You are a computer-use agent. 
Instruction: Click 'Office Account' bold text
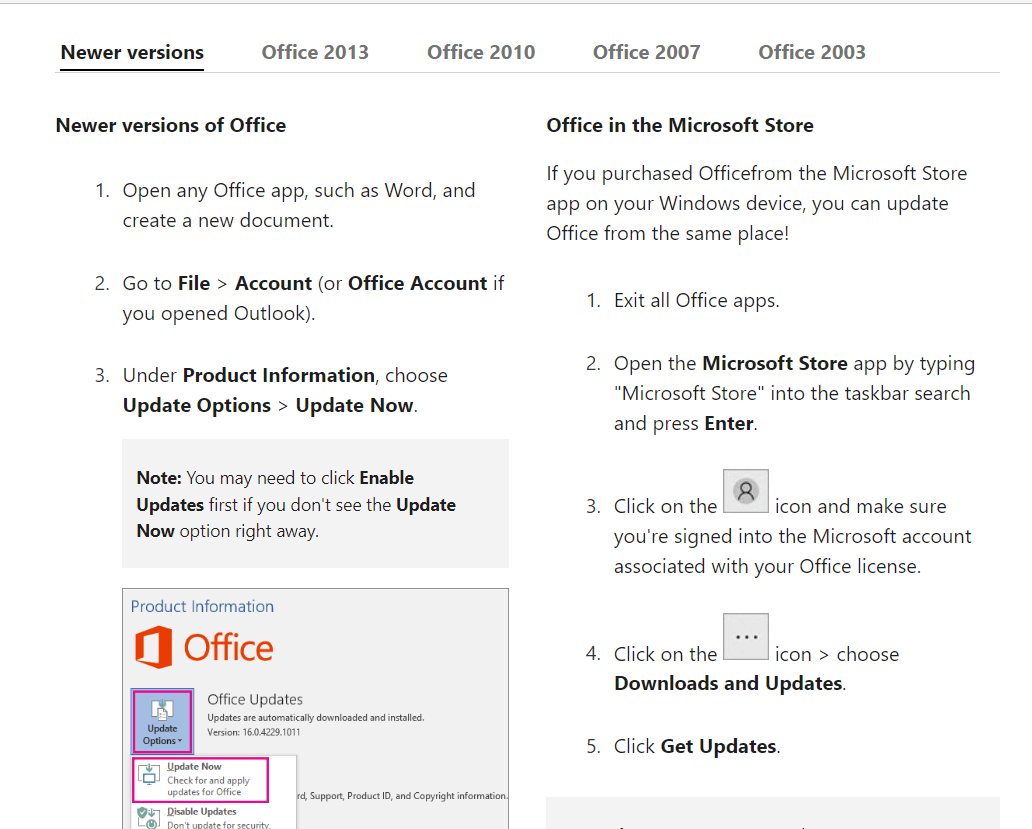point(417,283)
